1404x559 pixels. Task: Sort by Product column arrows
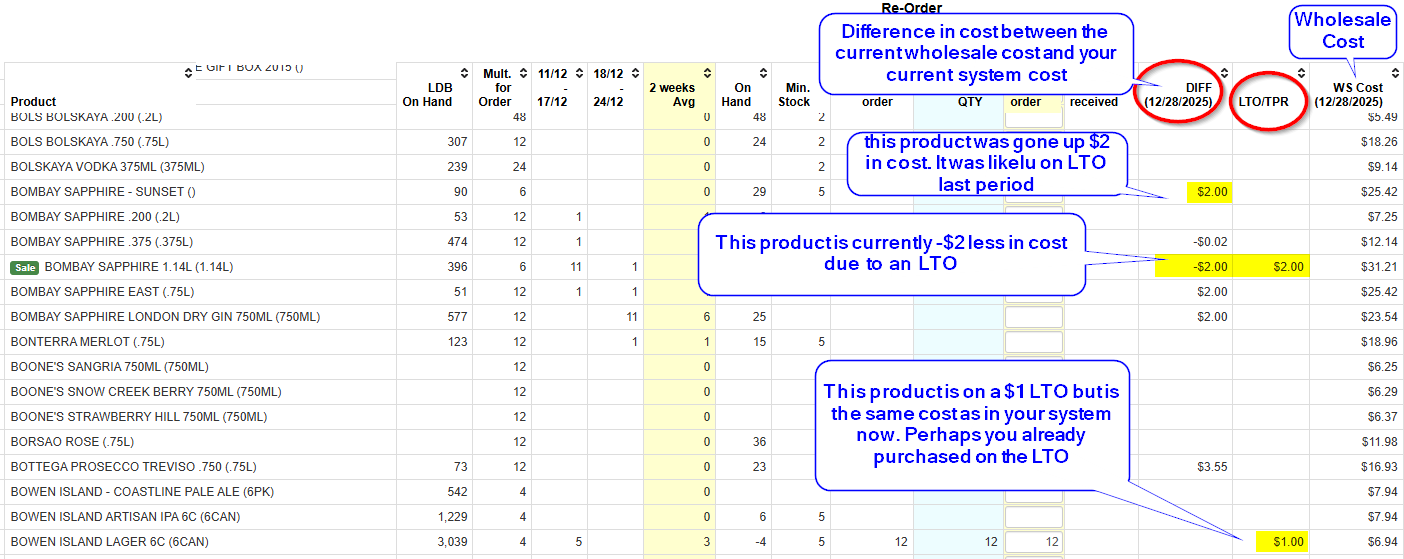(186, 73)
